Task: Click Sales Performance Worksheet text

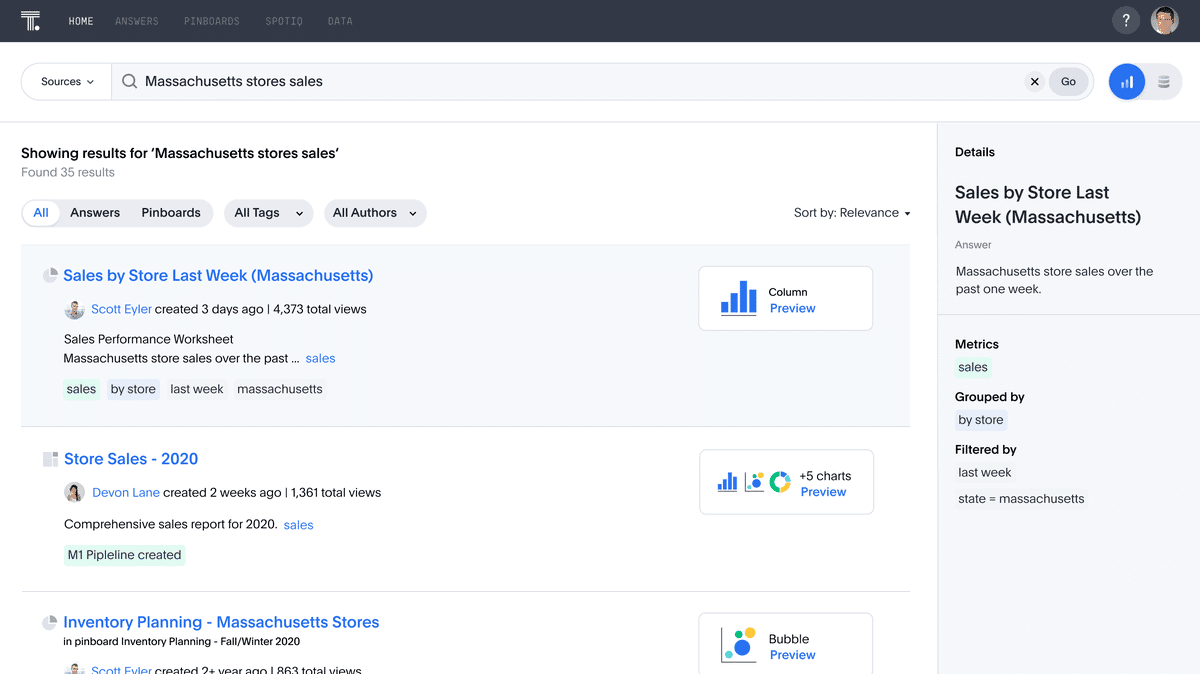Action: pos(148,339)
